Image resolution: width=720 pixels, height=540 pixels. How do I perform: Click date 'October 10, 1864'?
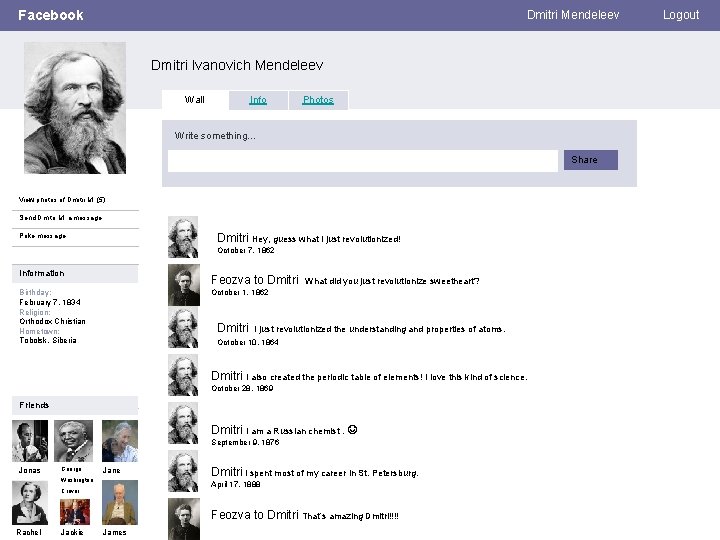pos(248,342)
